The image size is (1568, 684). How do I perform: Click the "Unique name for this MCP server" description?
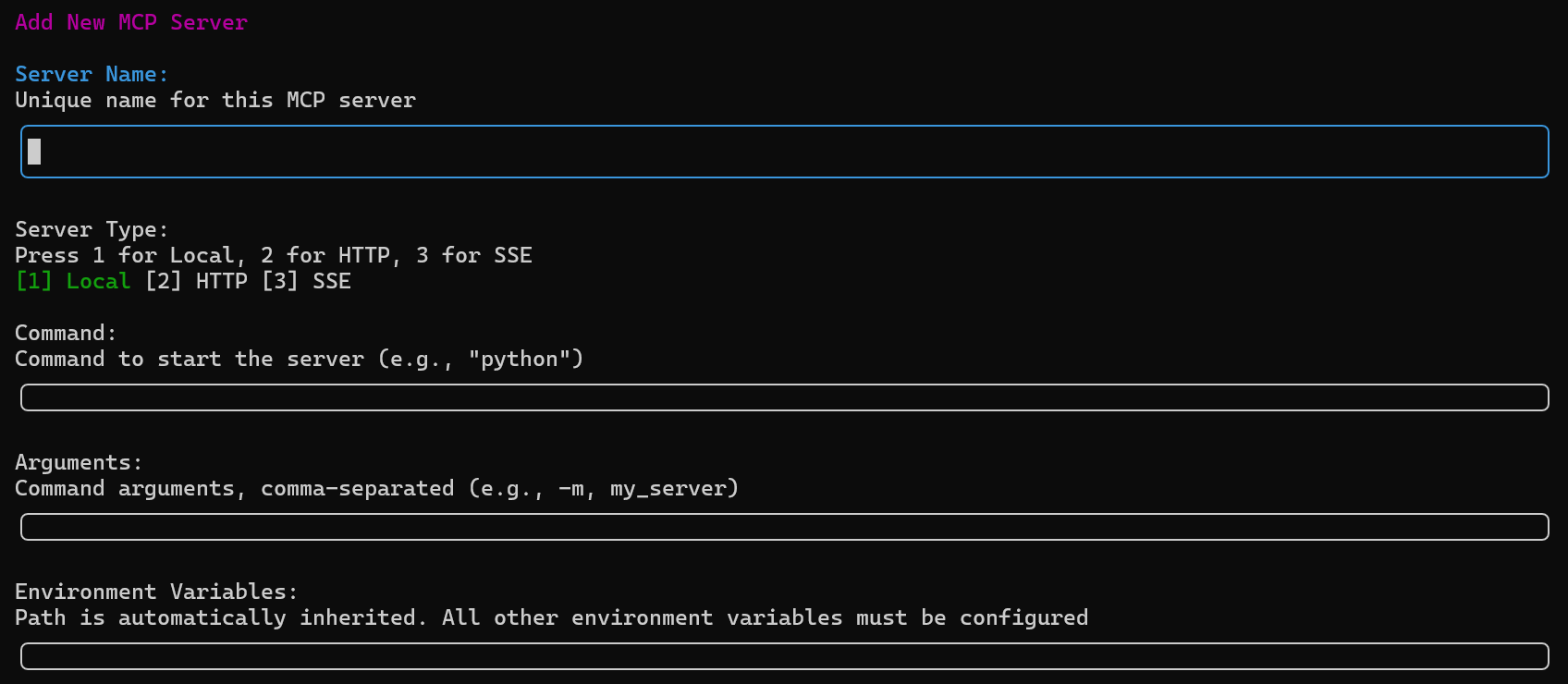click(x=215, y=100)
